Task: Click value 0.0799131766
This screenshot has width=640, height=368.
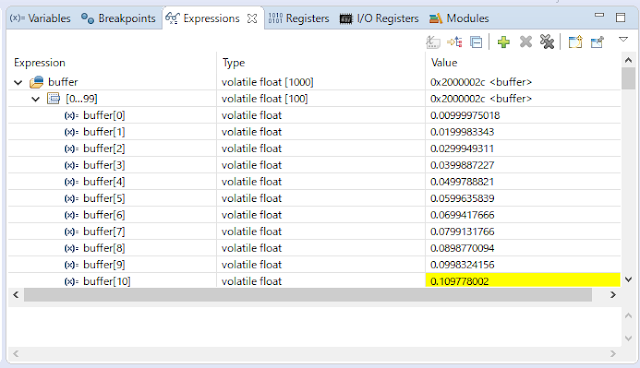Action: click(462, 231)
